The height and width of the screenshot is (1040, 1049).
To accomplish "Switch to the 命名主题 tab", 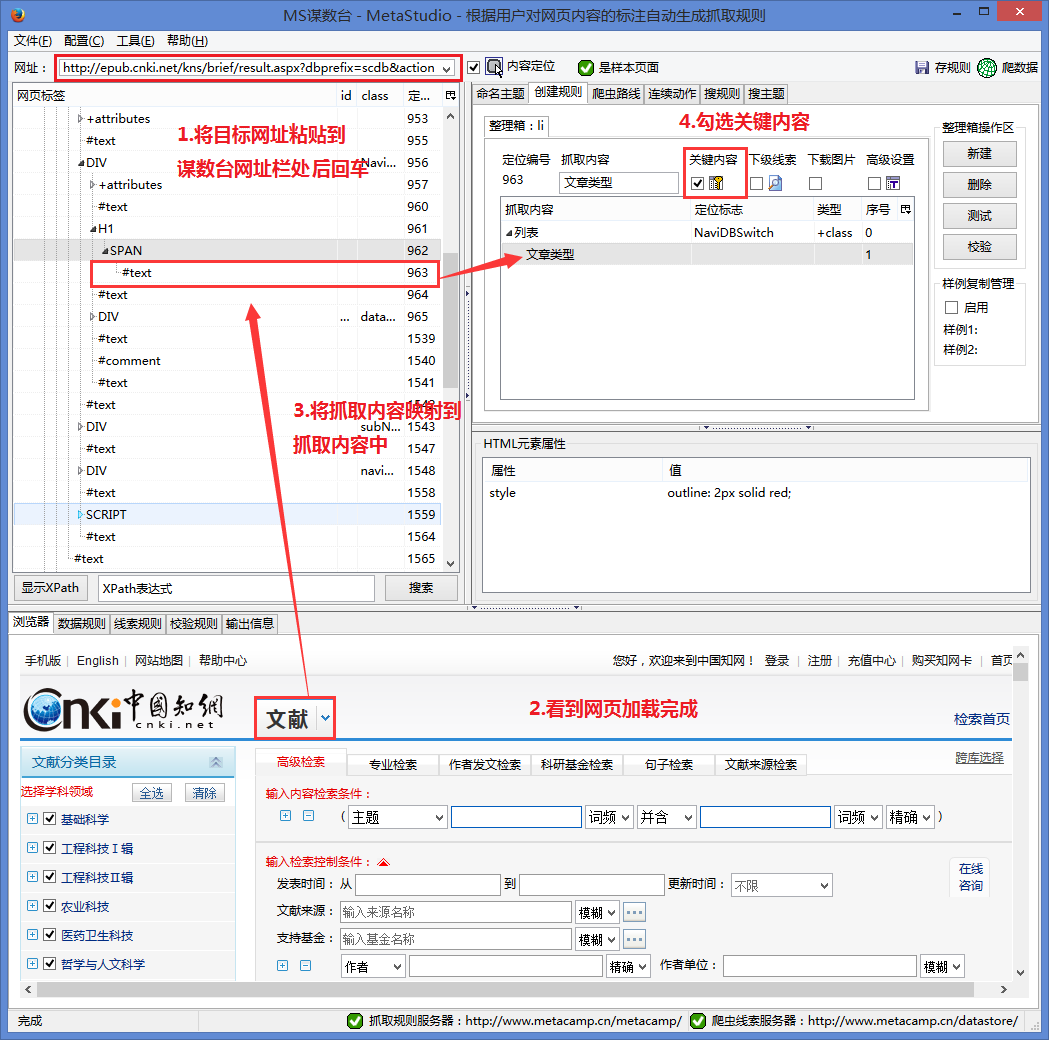I will (x=500, y=94).
